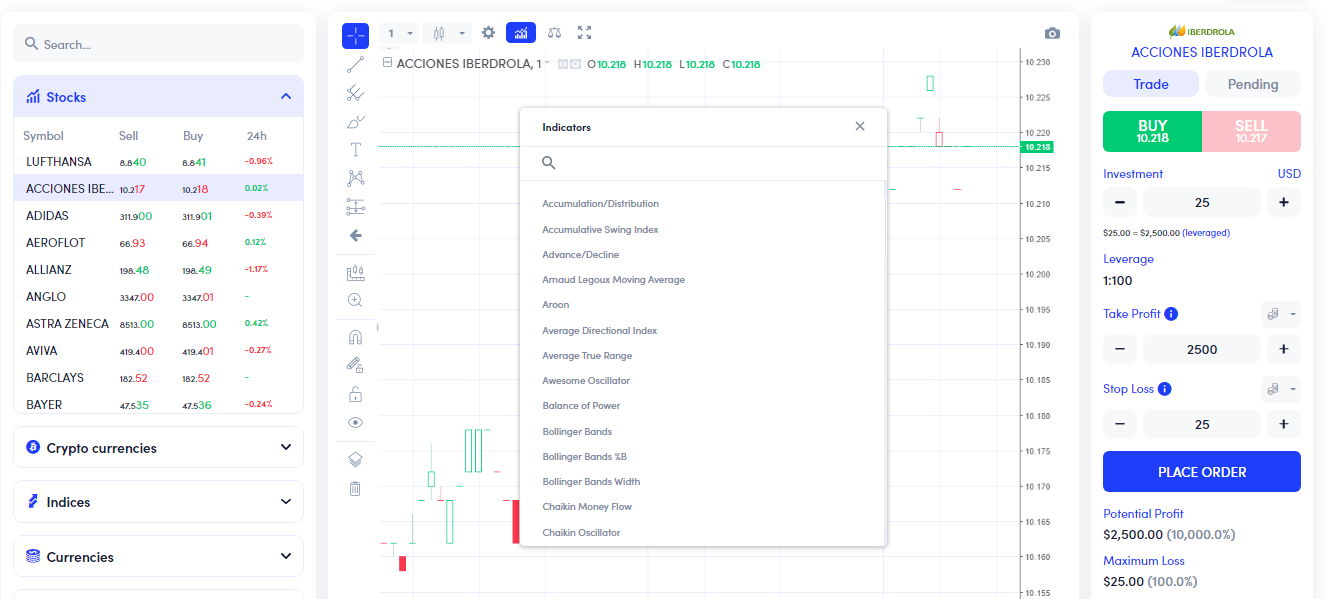1327x599 pixels.
Task: Click the Investment amount field
Action: pyautogui.click(x=1202, y=202)
